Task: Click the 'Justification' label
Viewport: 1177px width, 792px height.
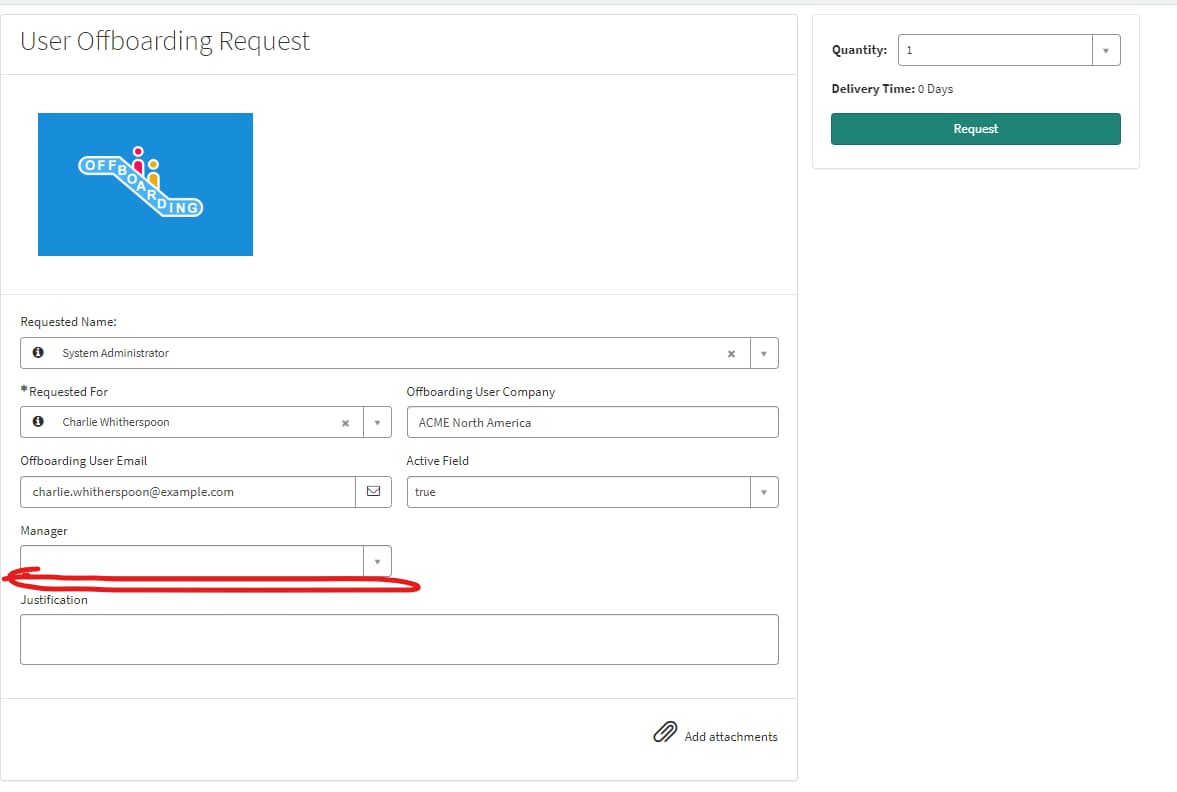Action: (x=54, y=600)
